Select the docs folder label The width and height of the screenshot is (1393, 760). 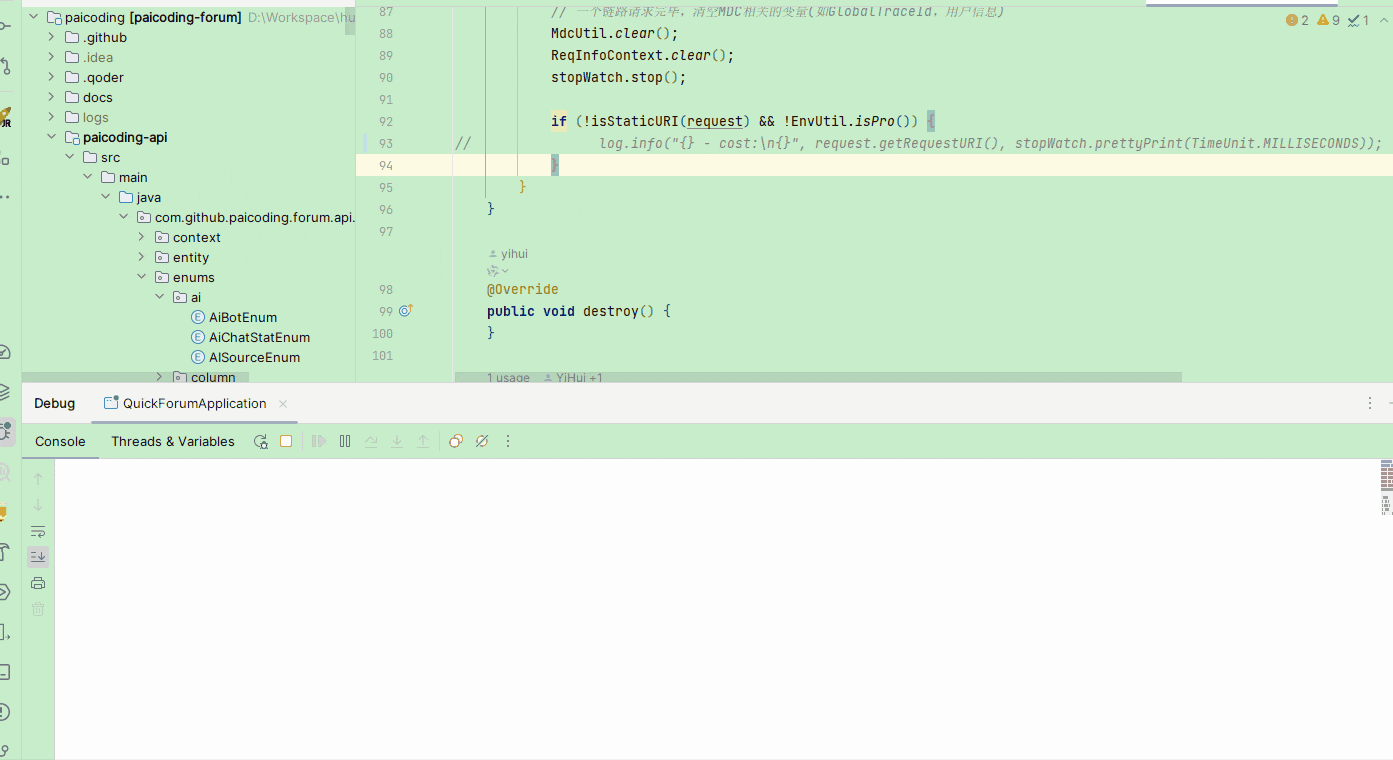[98, 97]
